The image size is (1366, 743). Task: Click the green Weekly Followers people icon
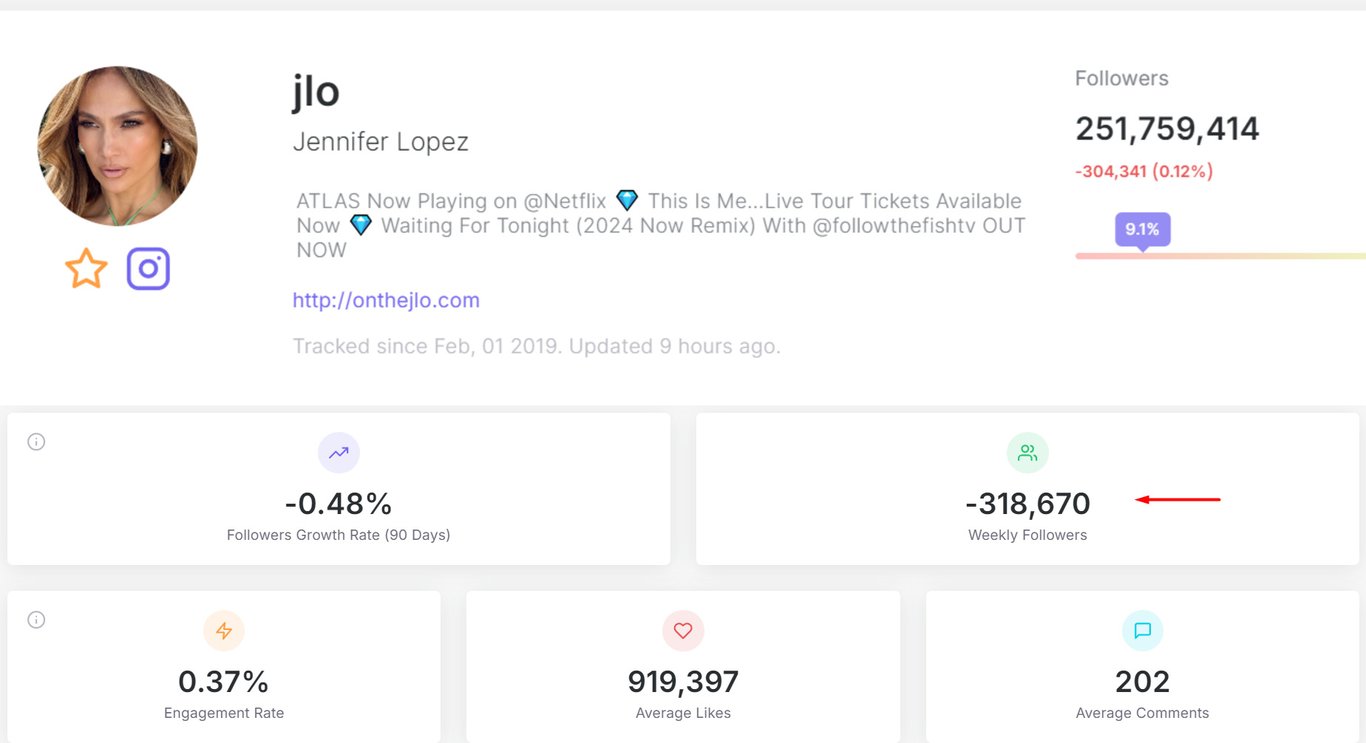coord(1027,453)
